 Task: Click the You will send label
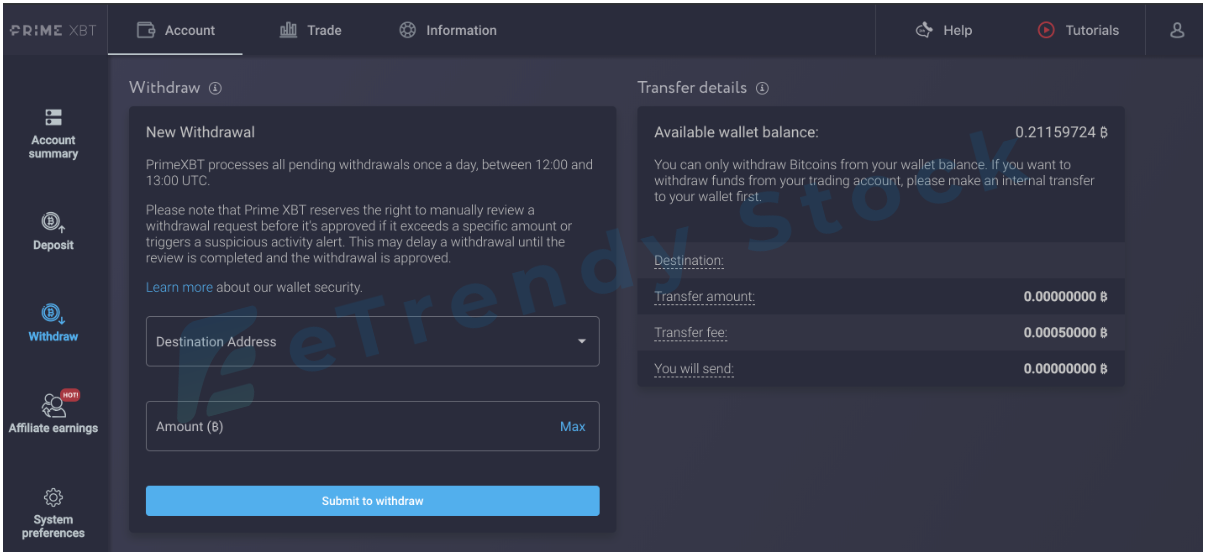pyautogui.click(x=694, y=369)
